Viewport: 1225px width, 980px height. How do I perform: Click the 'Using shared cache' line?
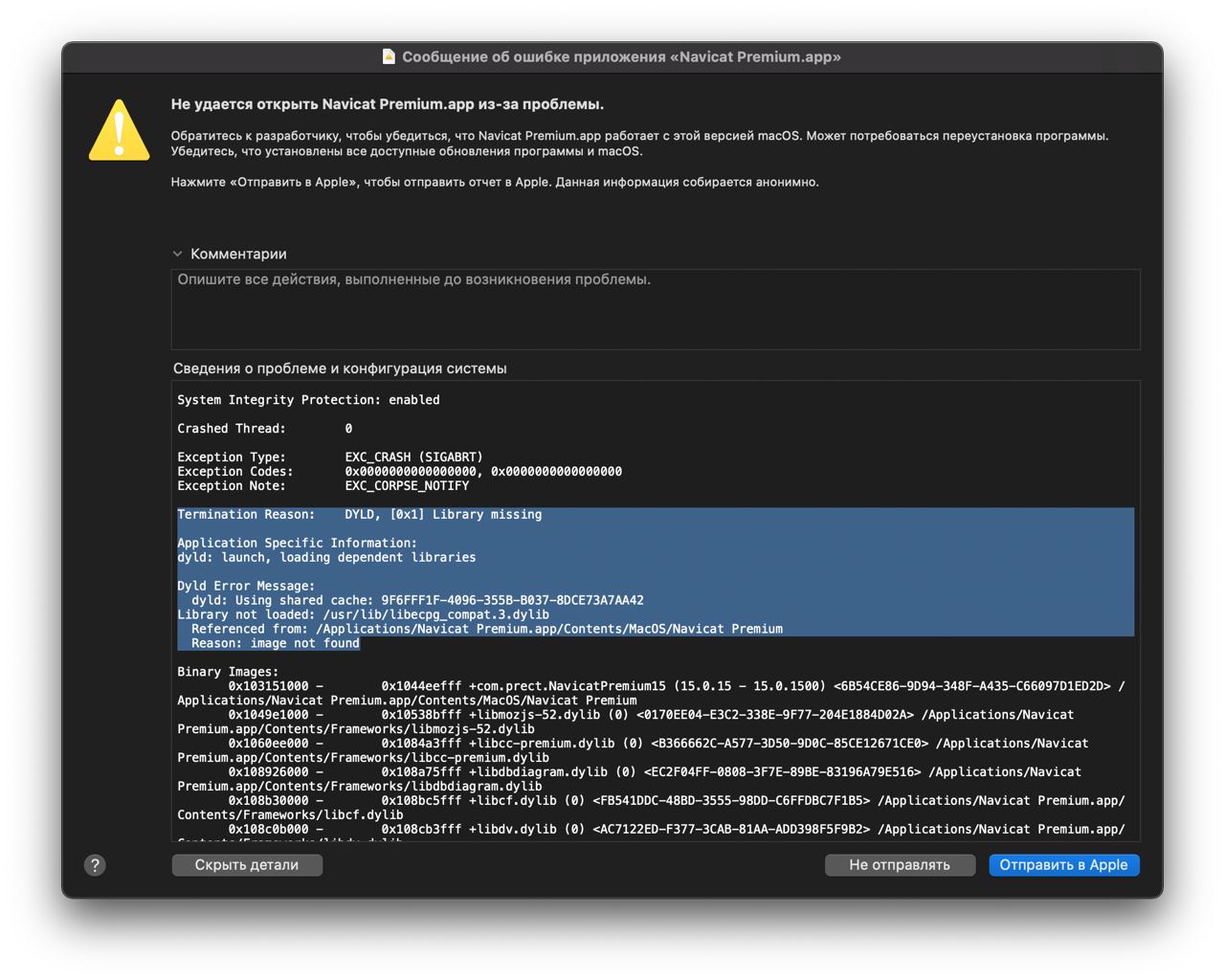point(417,600)
